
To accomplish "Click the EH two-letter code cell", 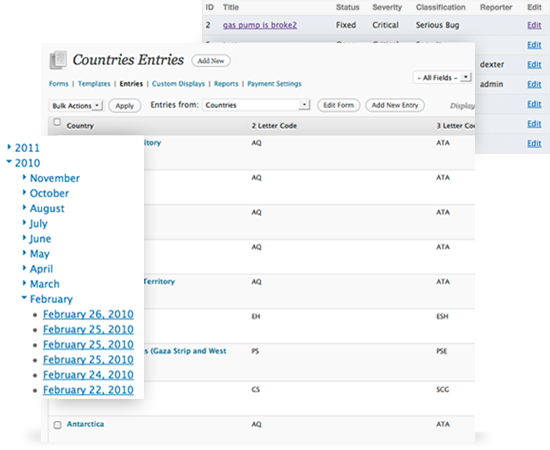I will 256,316.
